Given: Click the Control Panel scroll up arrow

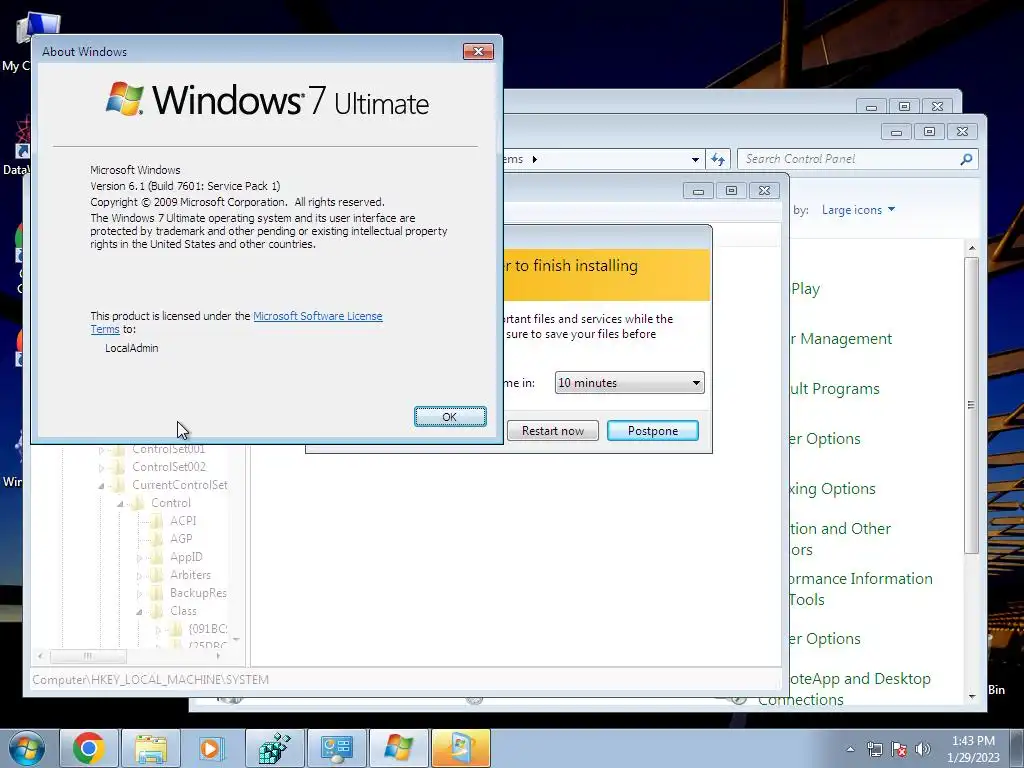Looking at the screenshot, I should point(972,248).
